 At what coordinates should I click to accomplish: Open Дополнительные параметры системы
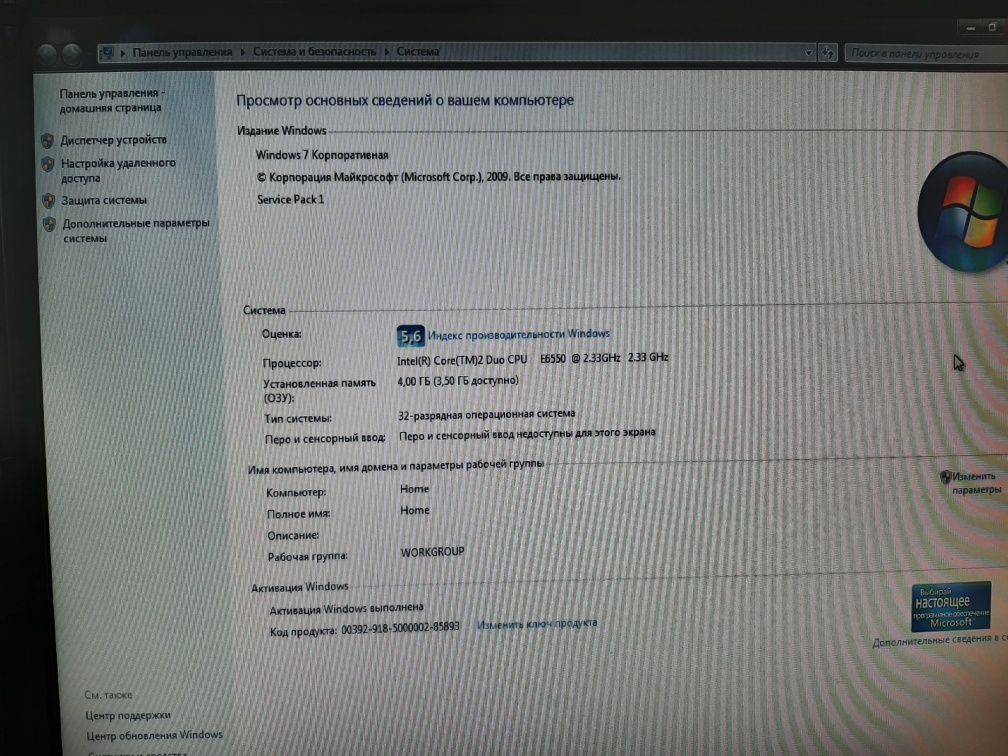click(136, 230)
